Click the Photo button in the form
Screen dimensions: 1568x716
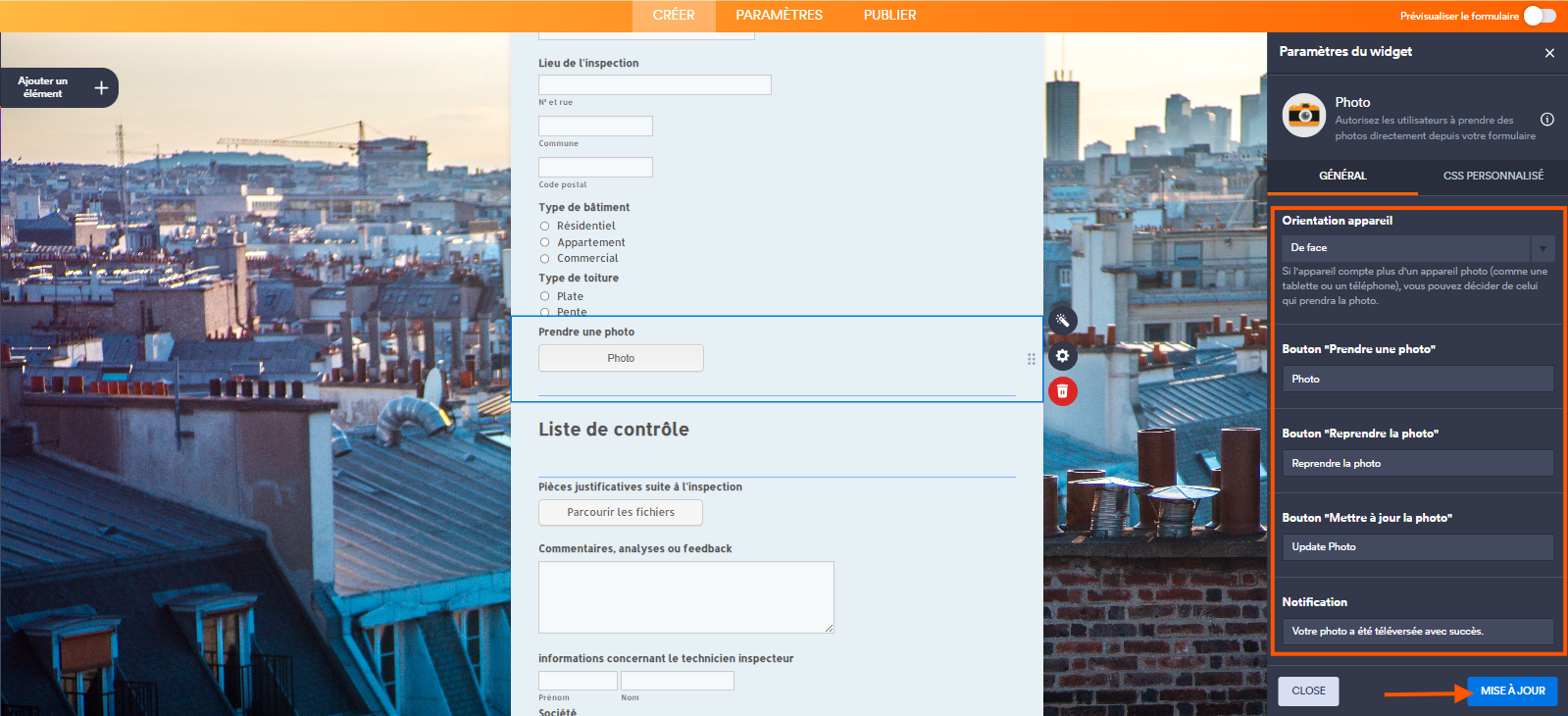coord(621,358)
